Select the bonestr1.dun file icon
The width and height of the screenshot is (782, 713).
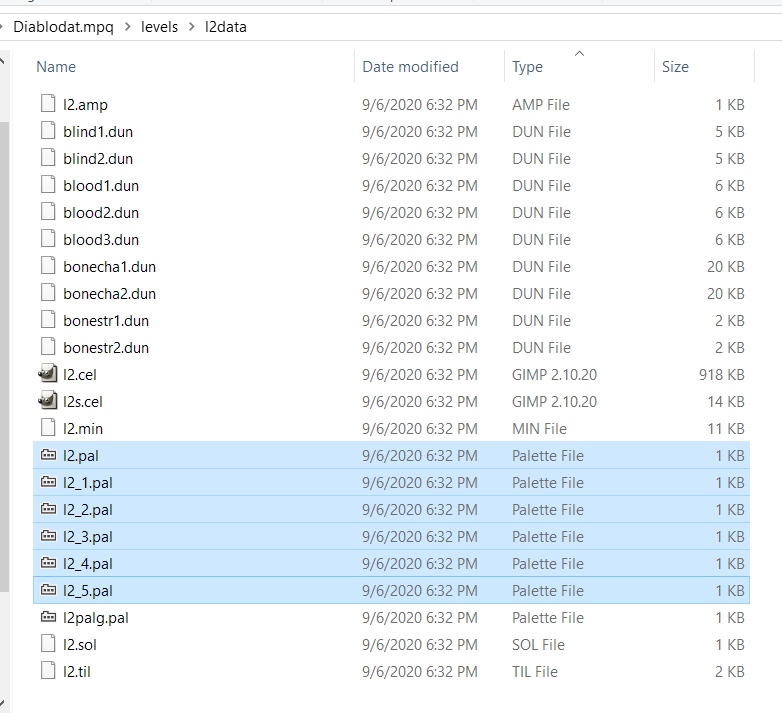[x=48, y=319]
